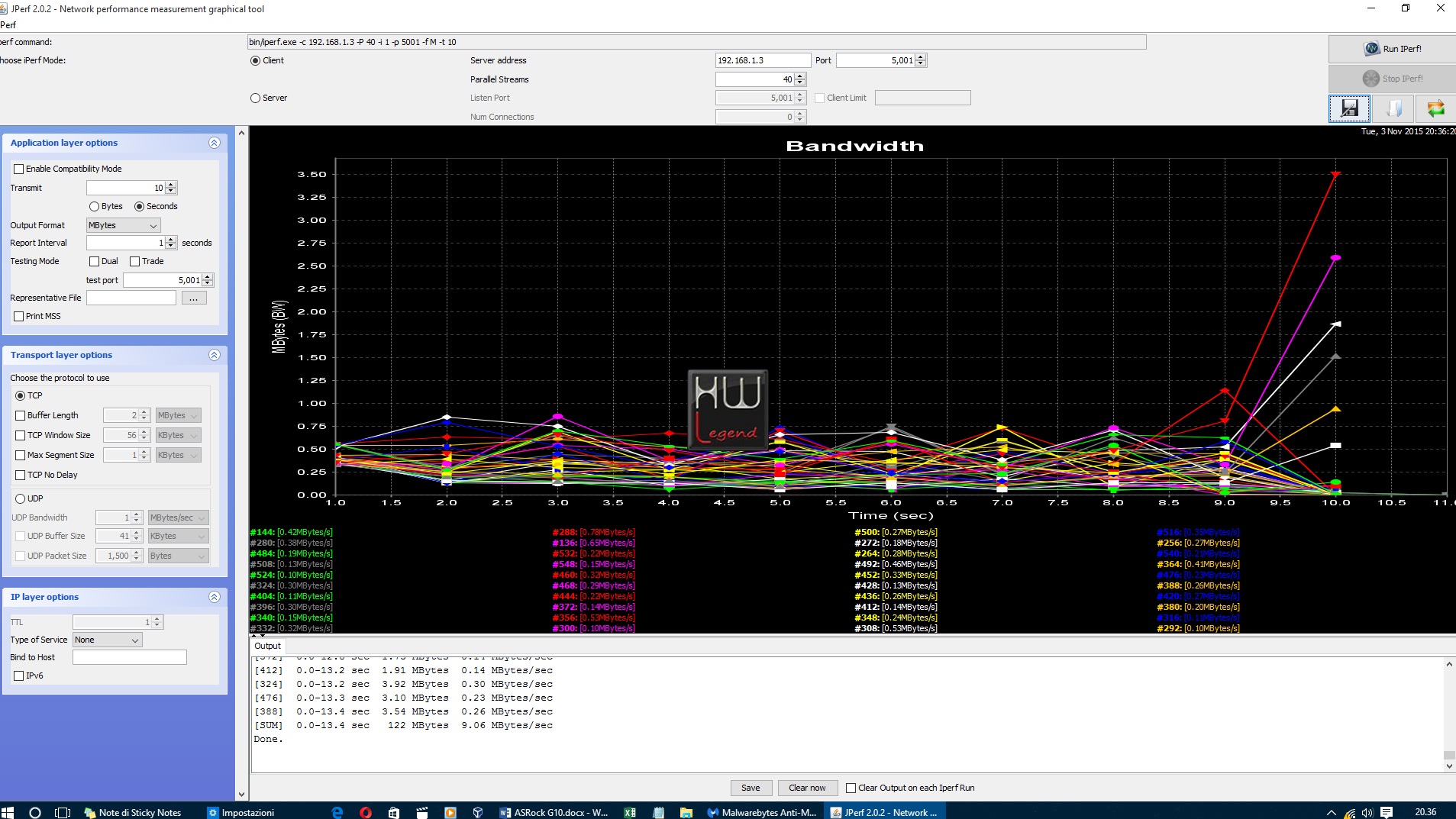
Task: Switch to Impostazioni settings taskbar window
Action: pos(241,812)
